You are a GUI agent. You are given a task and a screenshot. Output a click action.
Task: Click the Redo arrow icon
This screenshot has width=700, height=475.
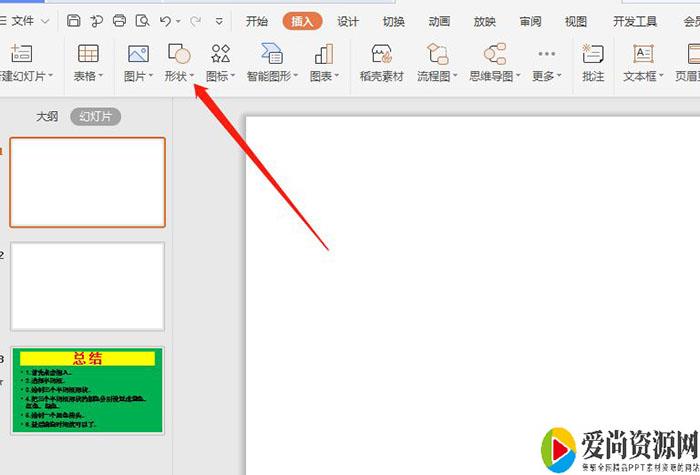click(x=196, y=21)
